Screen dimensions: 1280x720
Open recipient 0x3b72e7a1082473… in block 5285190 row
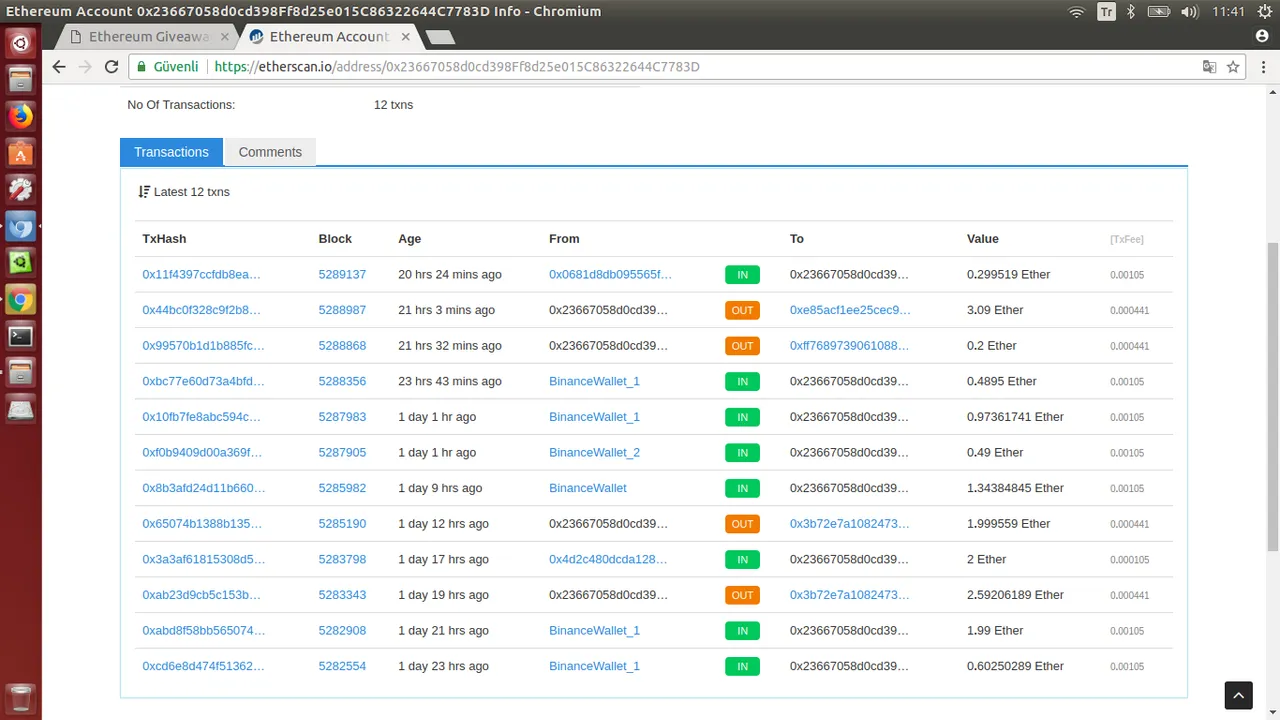(x=850, y=523)
